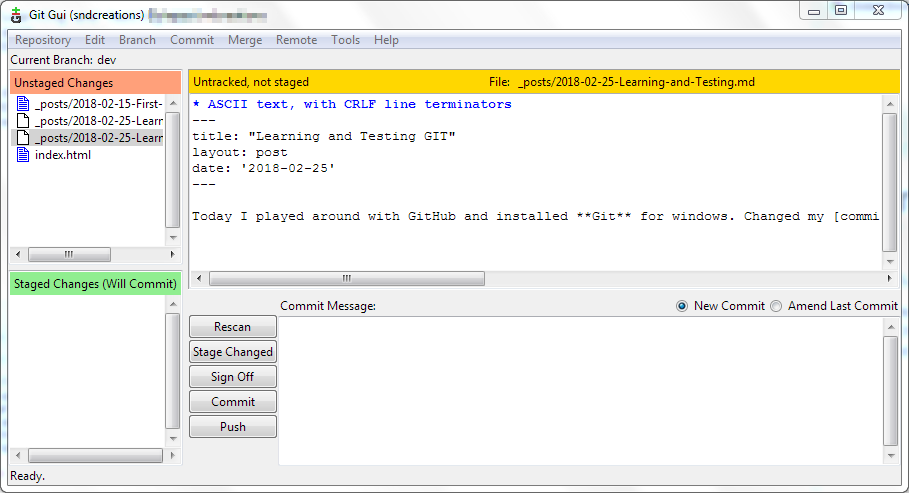Click down arrow of diff vertical scrollbar
Image resolution: width=909 pixels, height=493 pixels.
point(890,262)
